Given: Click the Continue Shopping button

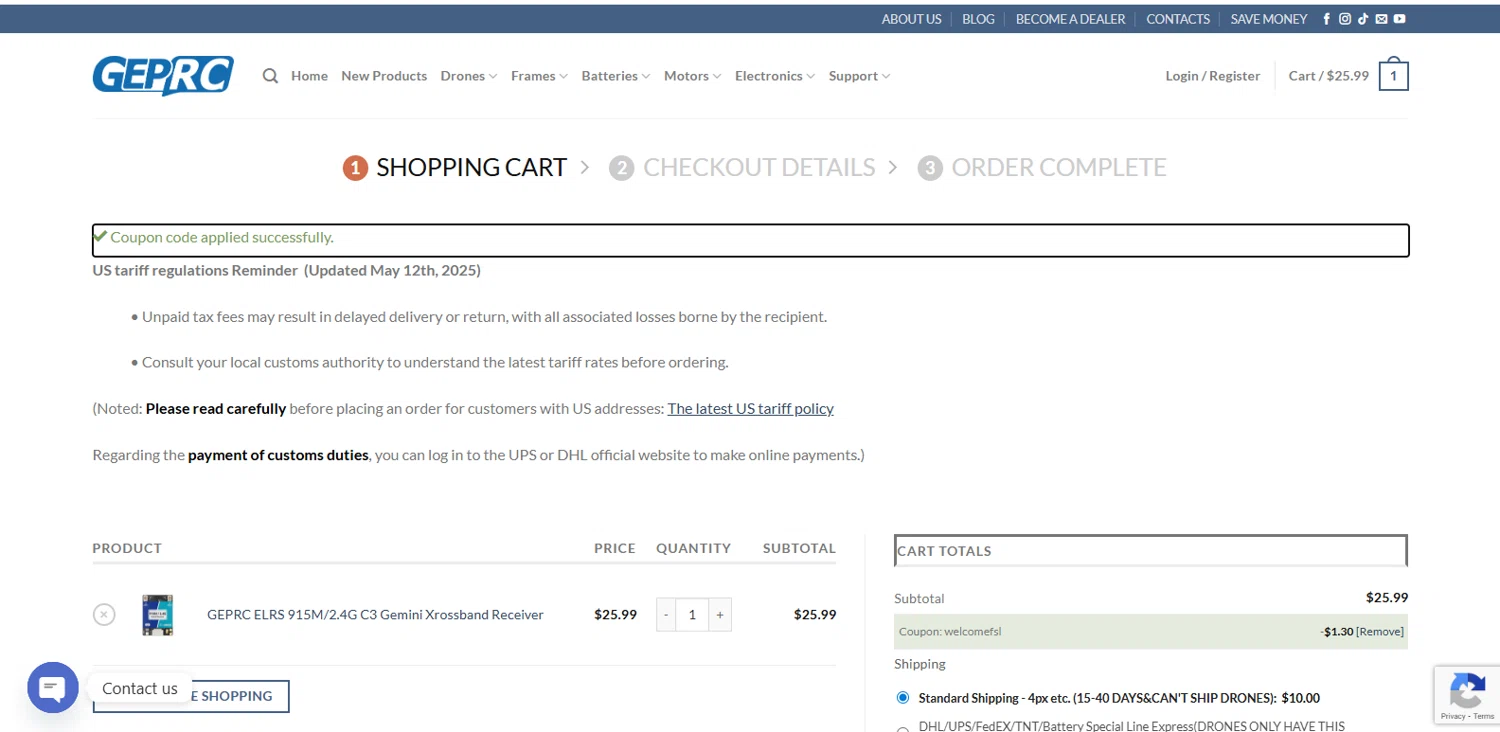Looking at the screenshot, I should click(x=191, y=696).
